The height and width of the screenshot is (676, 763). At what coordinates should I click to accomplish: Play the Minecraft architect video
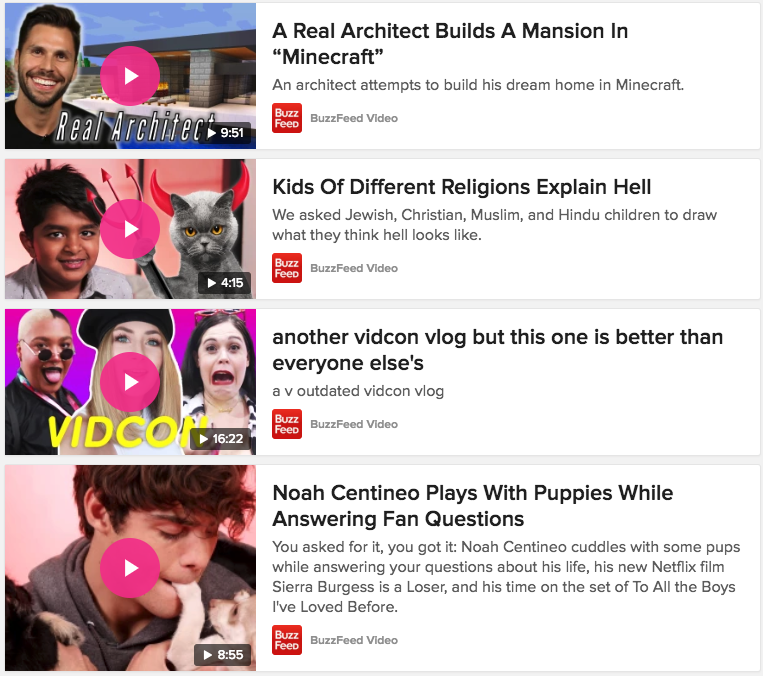pyautogui.click(x=130, y=76)
